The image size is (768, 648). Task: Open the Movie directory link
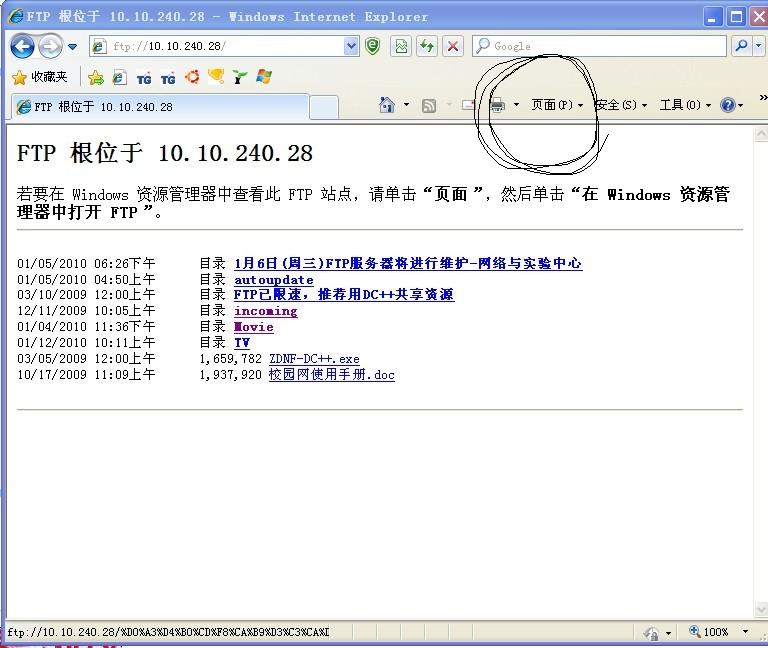tap(254, 327)
